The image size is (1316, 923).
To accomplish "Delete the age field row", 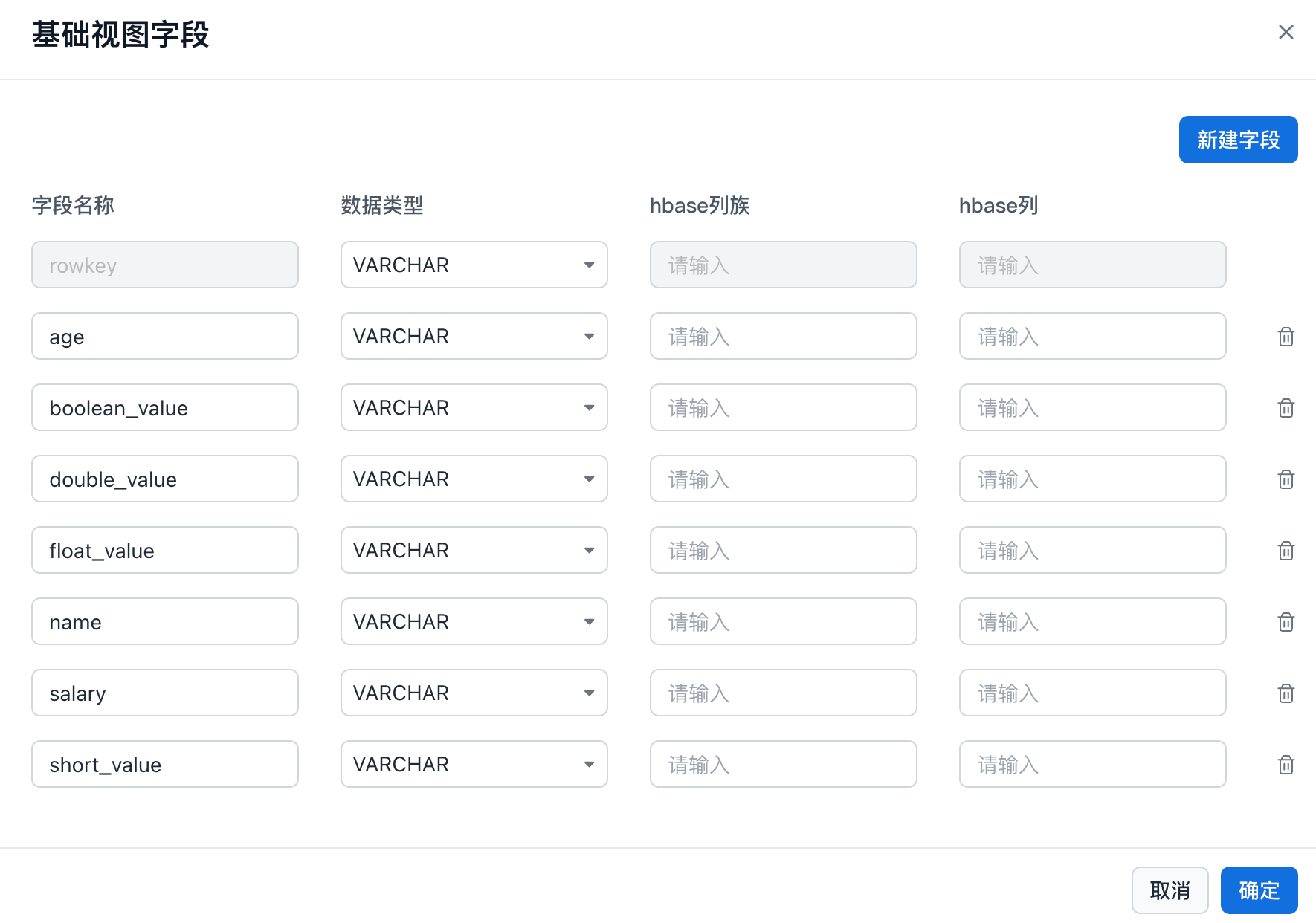I will pyautogui.click(x=1286, y=337).
